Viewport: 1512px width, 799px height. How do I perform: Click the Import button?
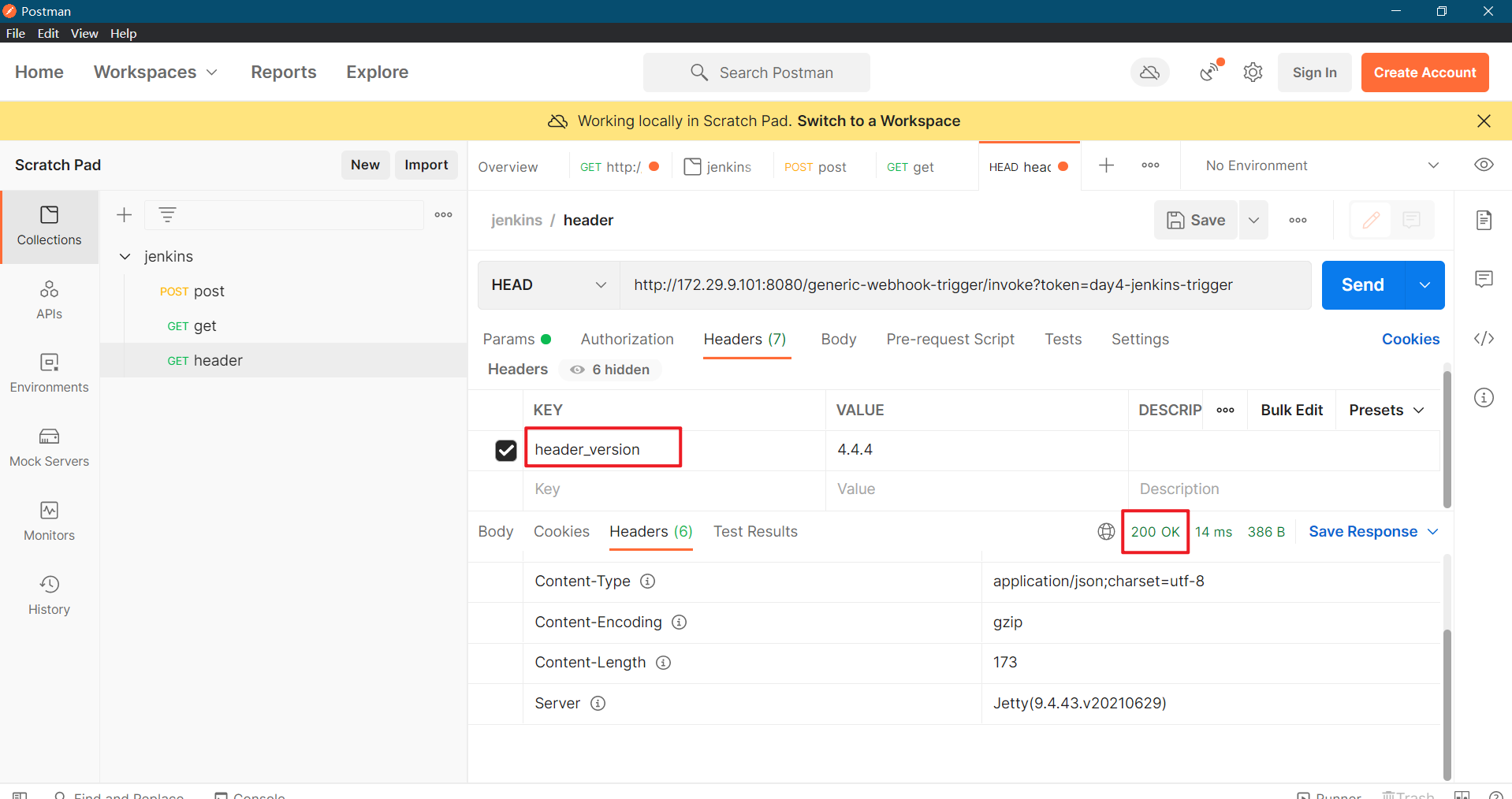coord(426,165)
